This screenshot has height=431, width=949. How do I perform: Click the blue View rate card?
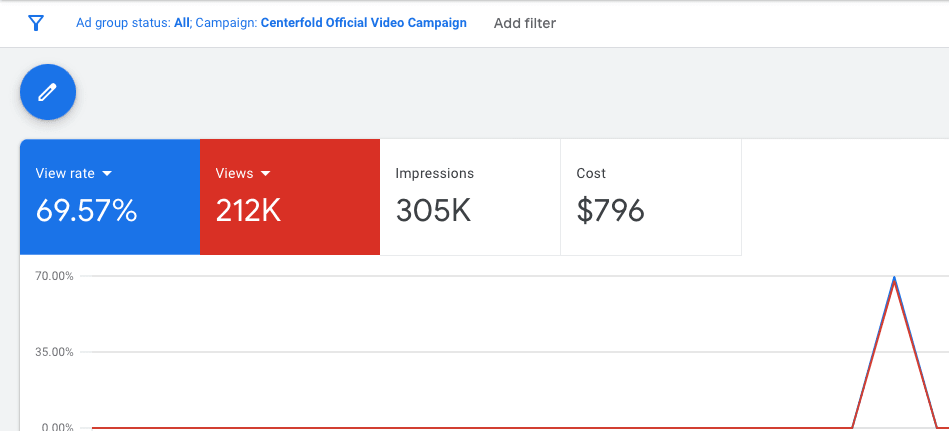point(110,197)
